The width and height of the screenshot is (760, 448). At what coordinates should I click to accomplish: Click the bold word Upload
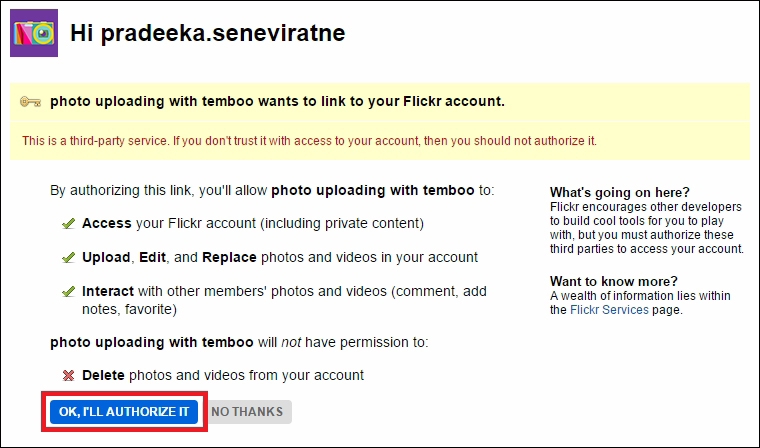(x=106, y=257)
